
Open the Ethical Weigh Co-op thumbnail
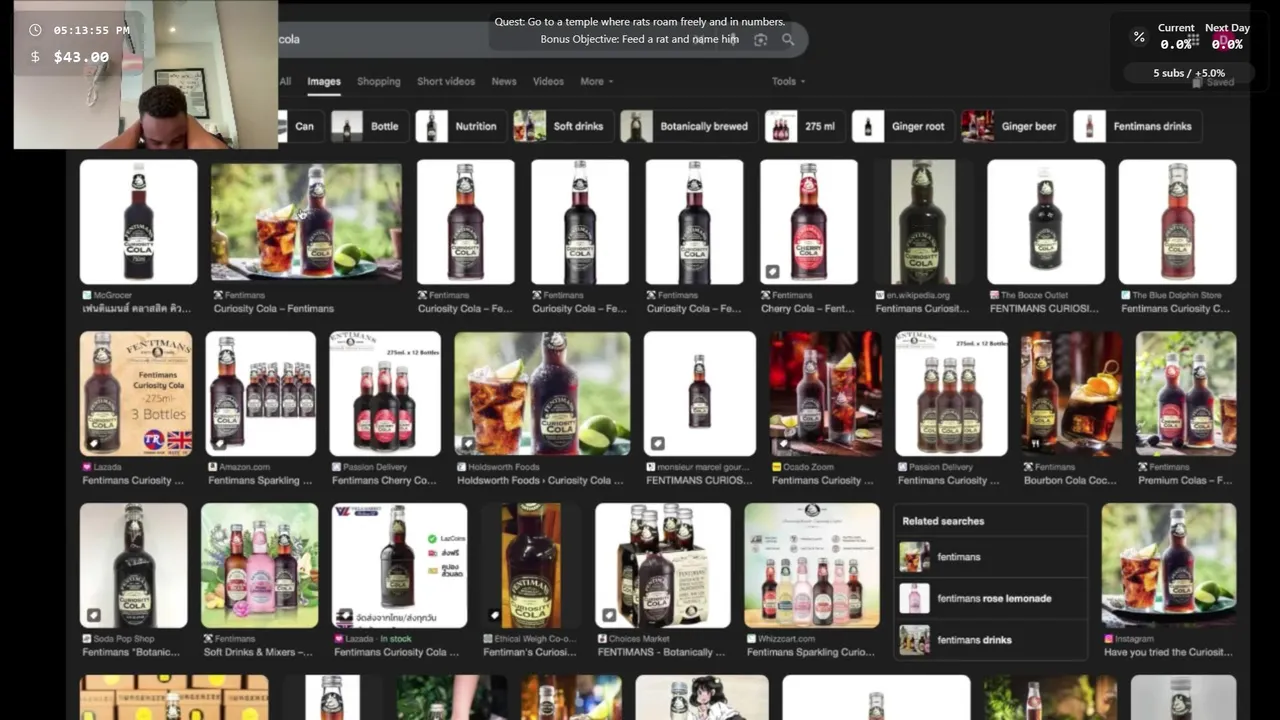point(531,566)
